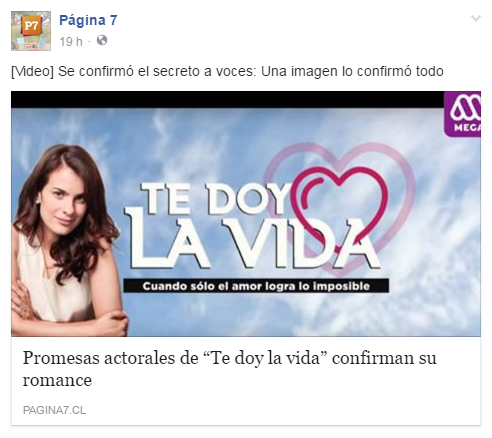Image resolution: width=492 pixels, height=438 pixels.
Task: Click the PAGINA7.CL source domain
Action: (54, 410)
